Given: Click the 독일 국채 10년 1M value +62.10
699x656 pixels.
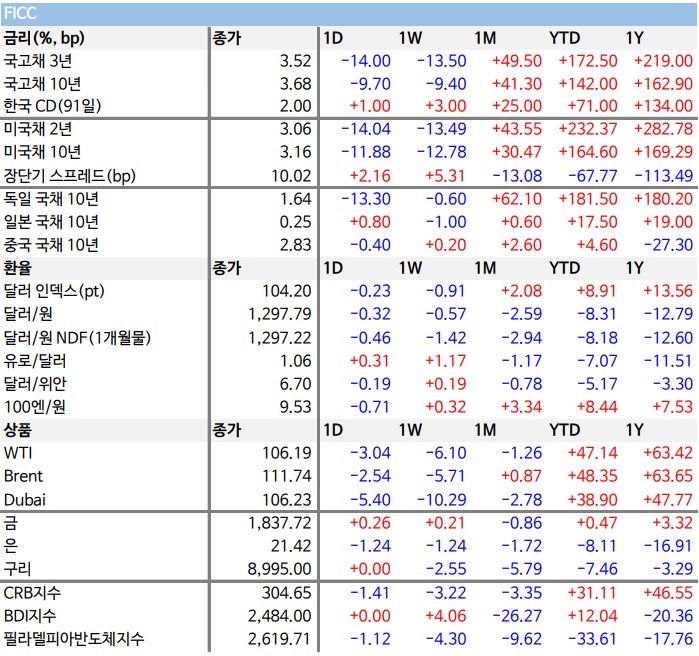Looking at the screenshot, I should (517, 199).
